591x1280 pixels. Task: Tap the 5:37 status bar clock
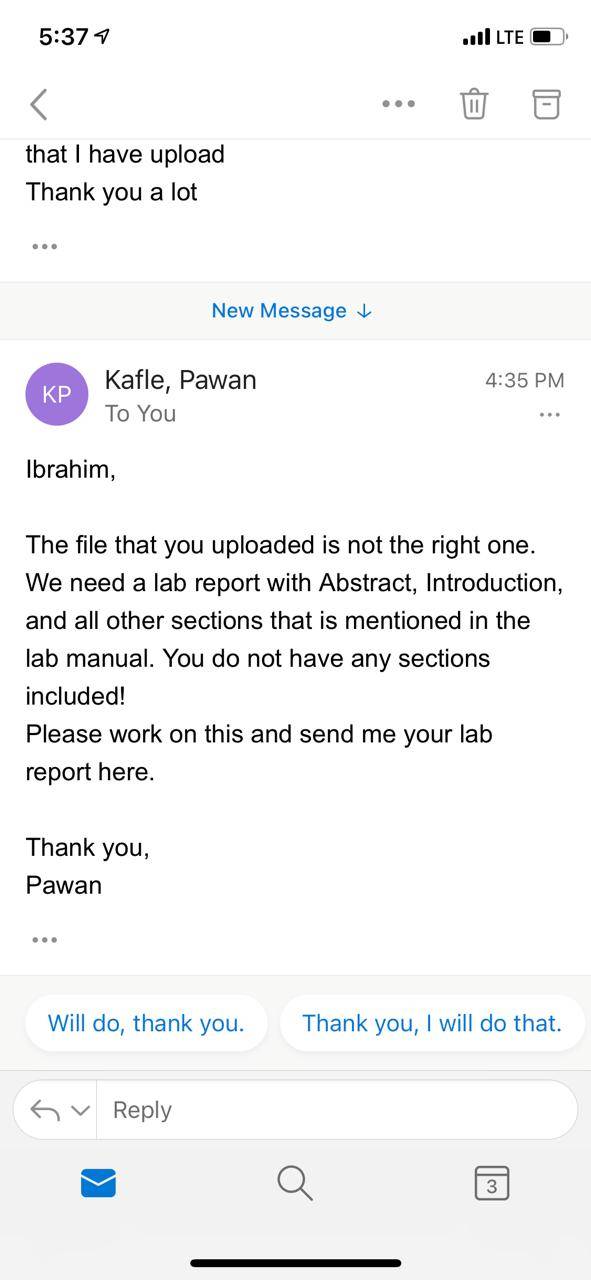[64, 37]
